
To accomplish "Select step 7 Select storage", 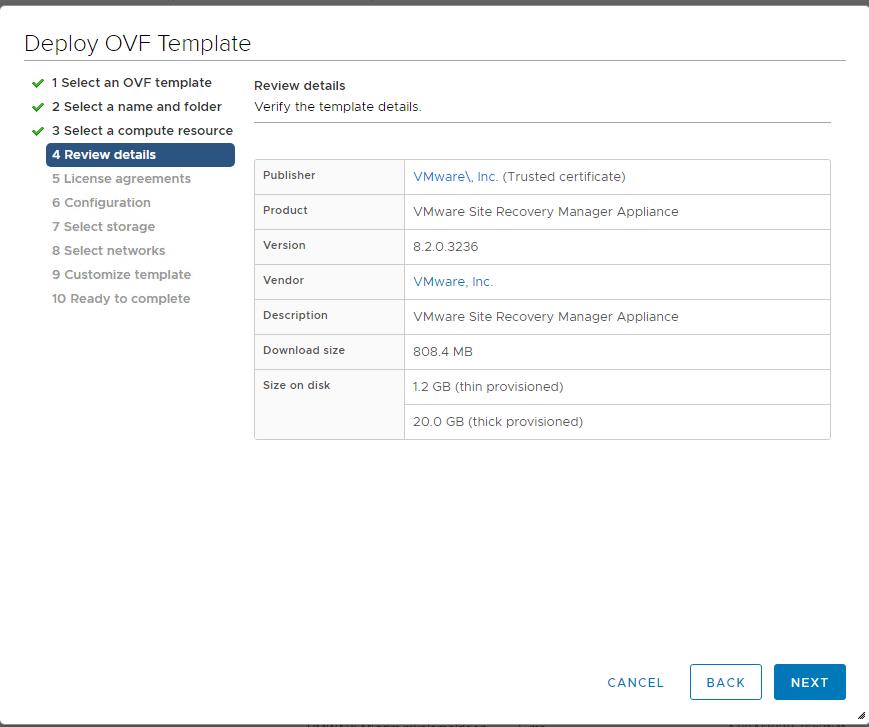I will pos(104,227).
